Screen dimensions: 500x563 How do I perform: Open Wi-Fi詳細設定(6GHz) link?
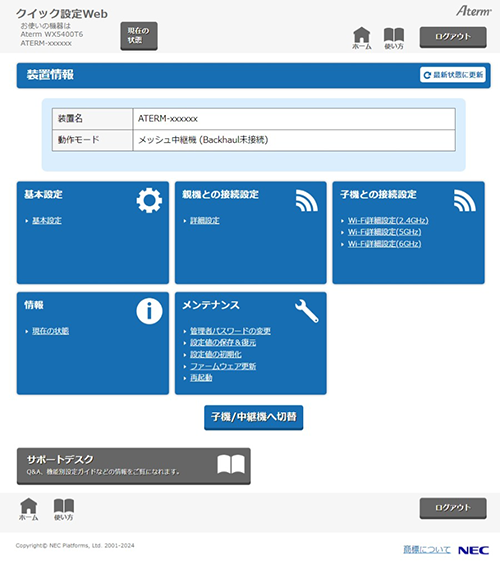pyautogui.click(x=384, y=244)
